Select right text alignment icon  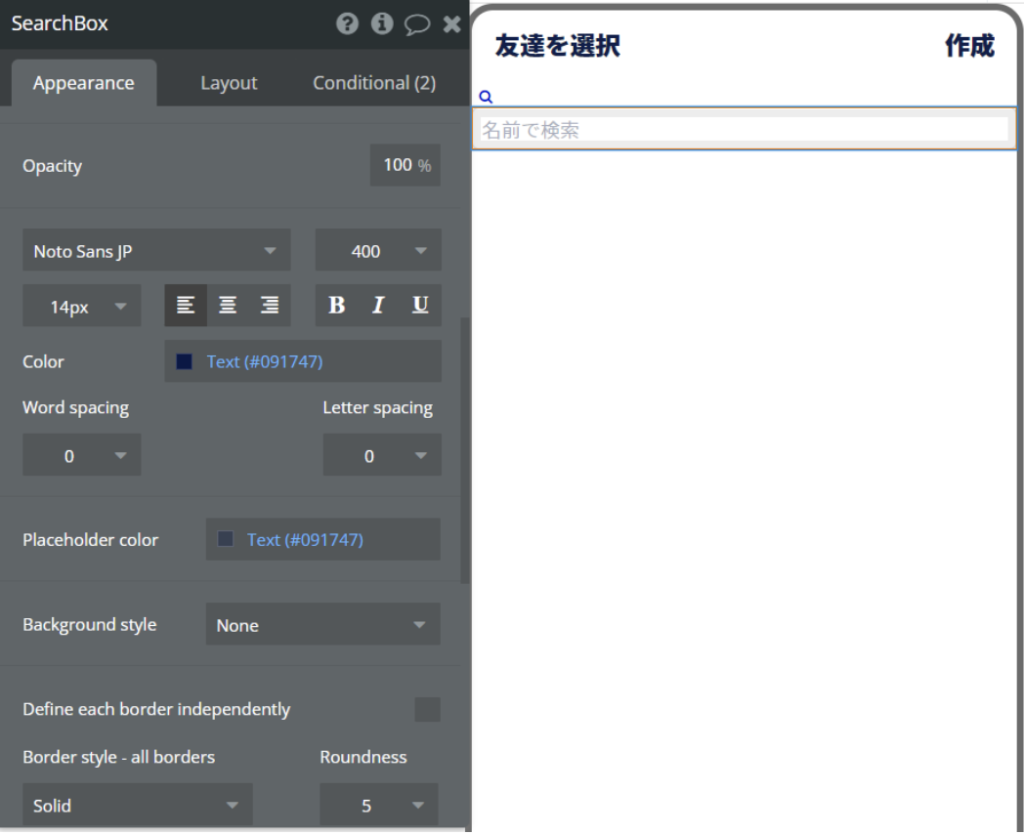tap(269, 306)
